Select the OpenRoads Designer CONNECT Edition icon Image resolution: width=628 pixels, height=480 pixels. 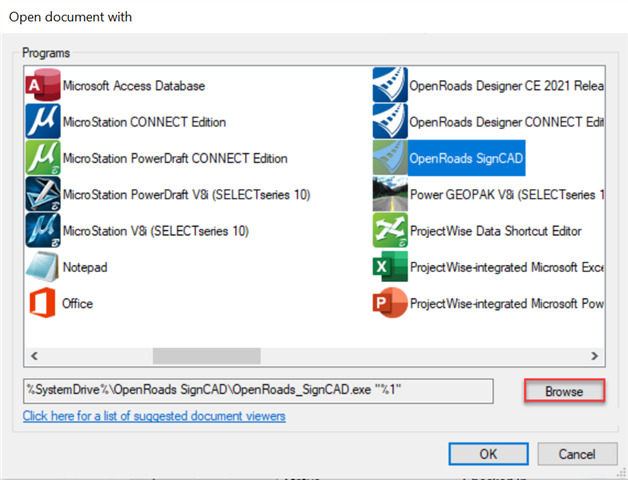(x=390, y=121)
